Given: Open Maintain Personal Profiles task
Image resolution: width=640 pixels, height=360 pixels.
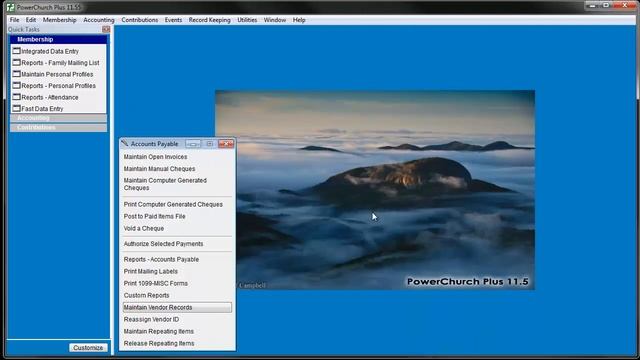Looking at the screenshot, I should [x=57, y=74].
